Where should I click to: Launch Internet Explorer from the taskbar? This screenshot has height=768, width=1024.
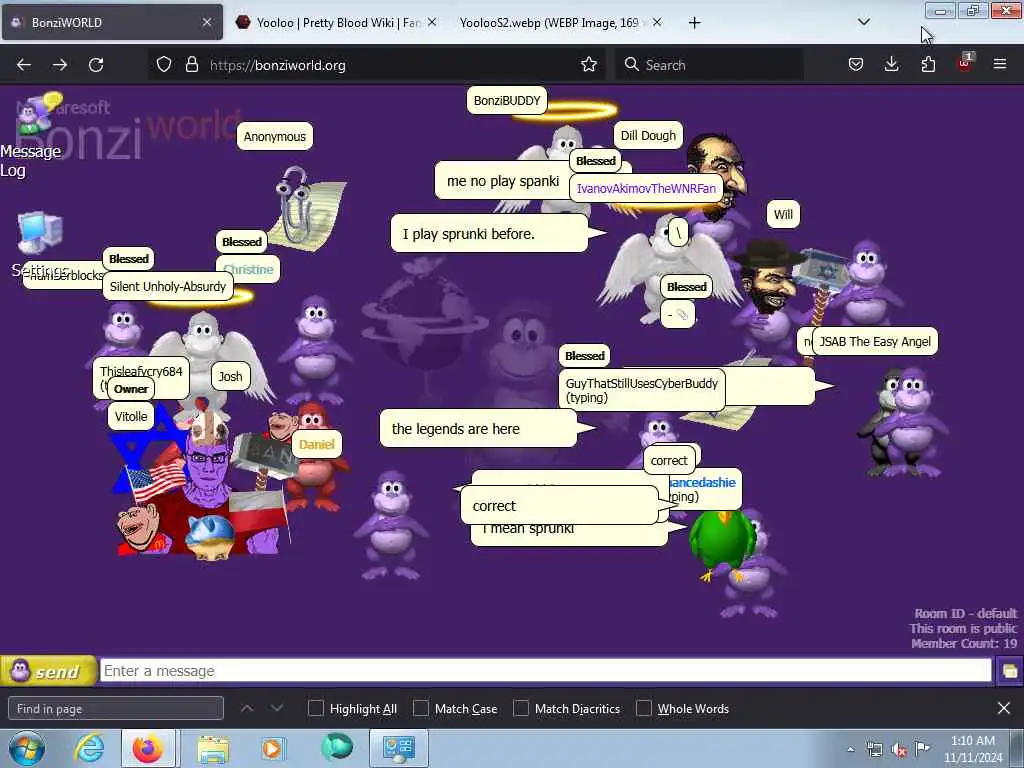89,749
